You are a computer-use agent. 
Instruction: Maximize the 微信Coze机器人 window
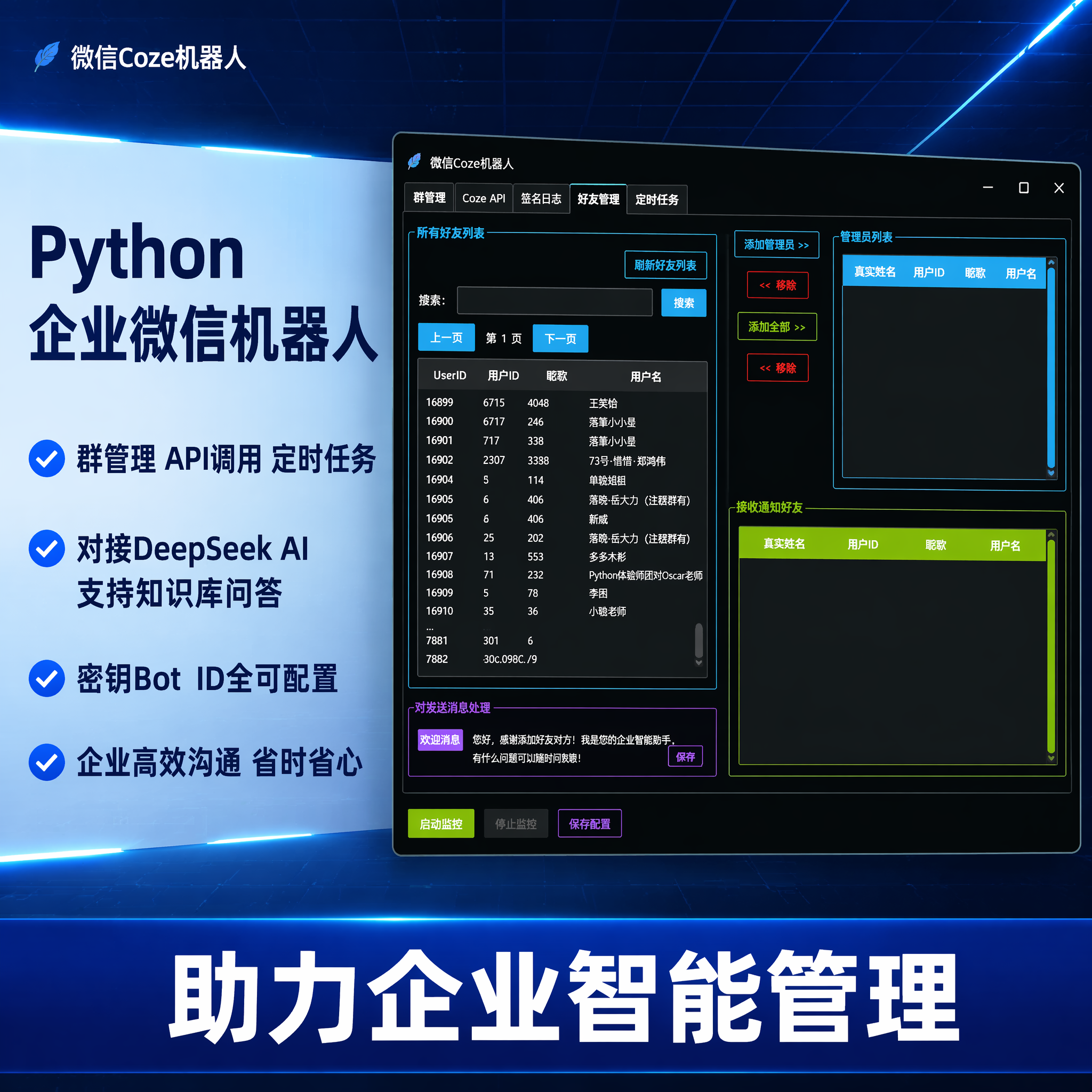point(1023,188)
